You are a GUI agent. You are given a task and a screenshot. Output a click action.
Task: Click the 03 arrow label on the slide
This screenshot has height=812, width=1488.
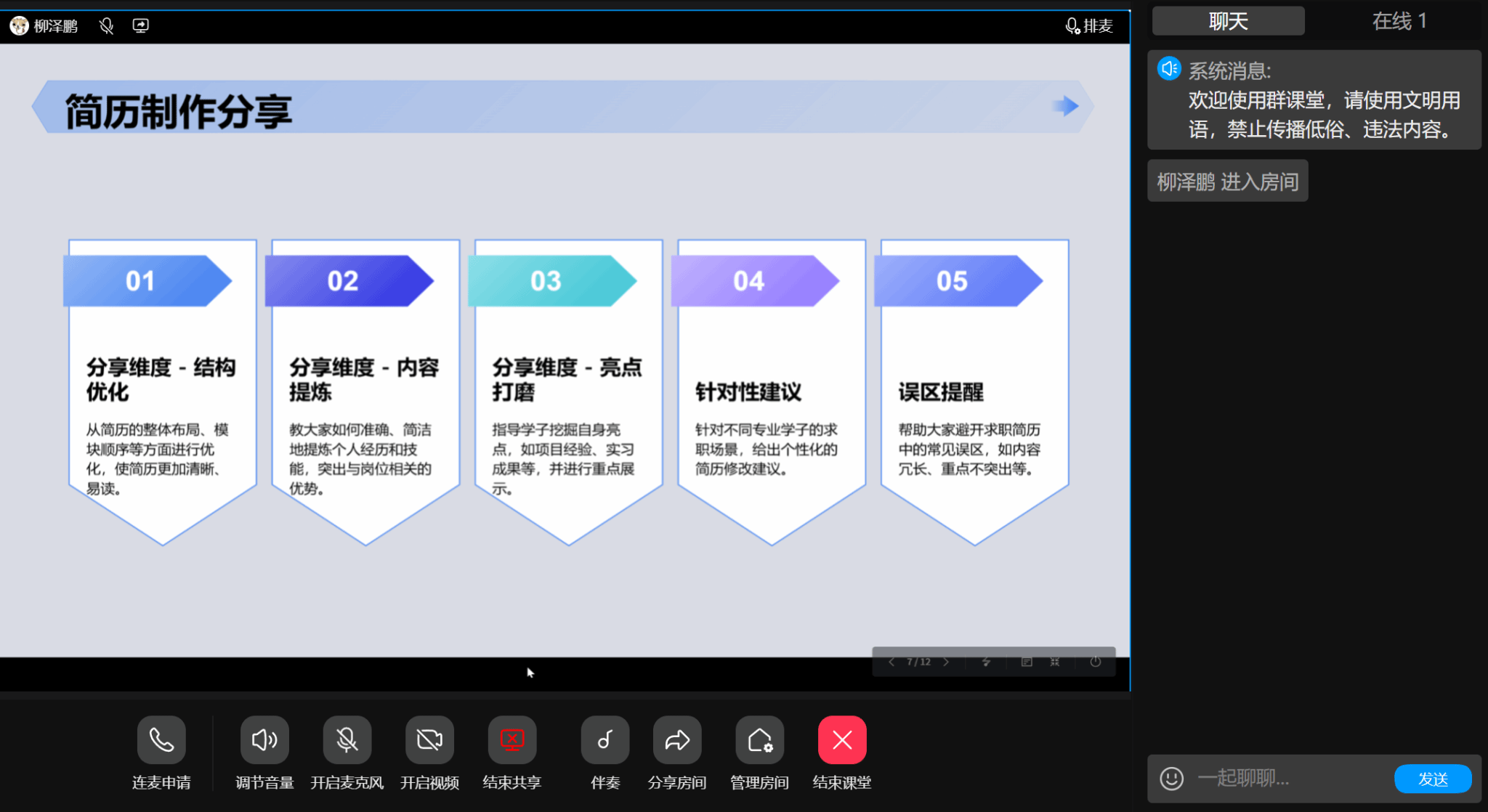(x=552, y=280)
